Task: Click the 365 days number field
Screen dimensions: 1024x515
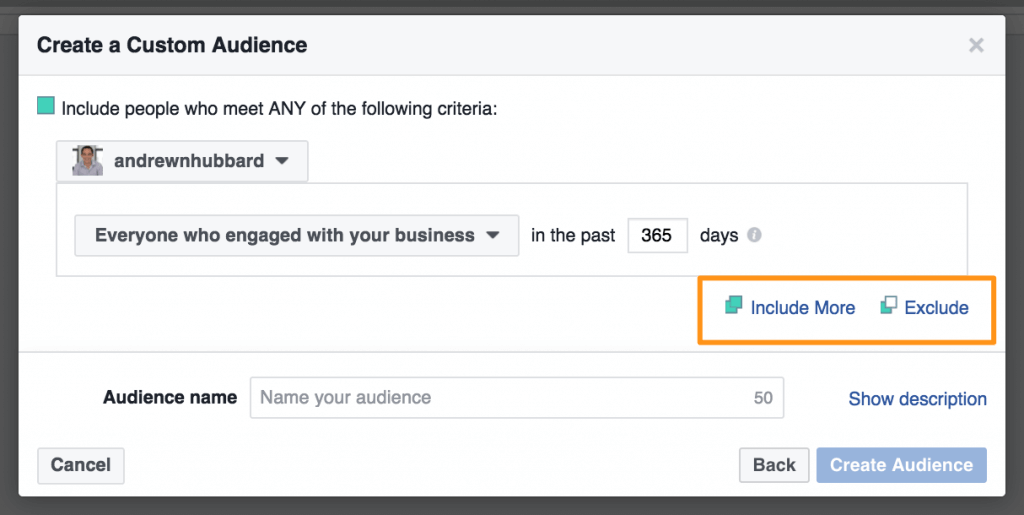Action: point(657,236)
